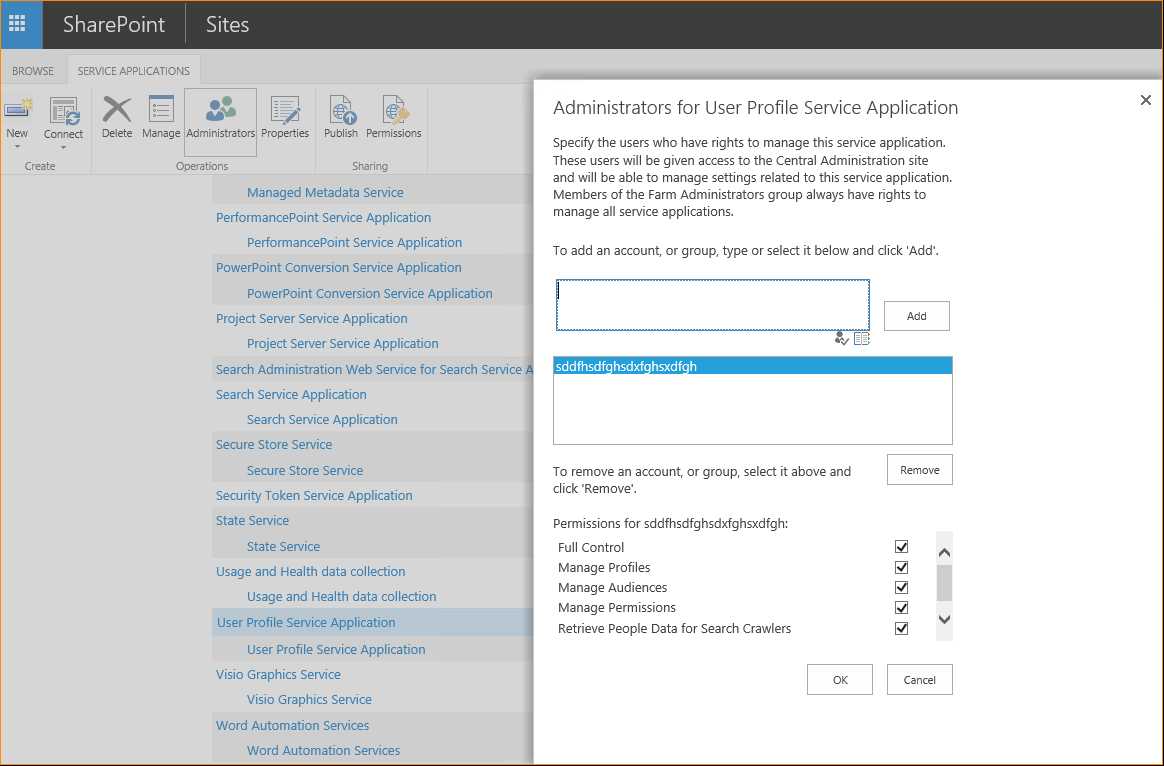Viewport: 1164px width, 766px height.
Task: Open Visio Graphics Service top-level link
Action: pos(278,675)
